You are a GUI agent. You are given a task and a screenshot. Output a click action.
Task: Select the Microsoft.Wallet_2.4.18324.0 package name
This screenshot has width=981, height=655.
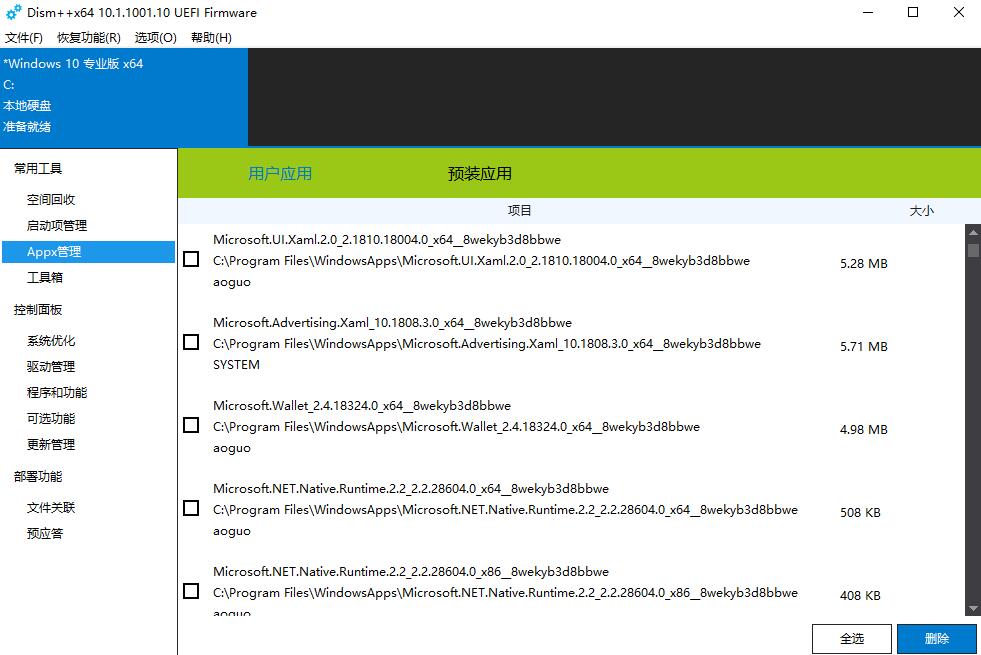coord(362,405)
